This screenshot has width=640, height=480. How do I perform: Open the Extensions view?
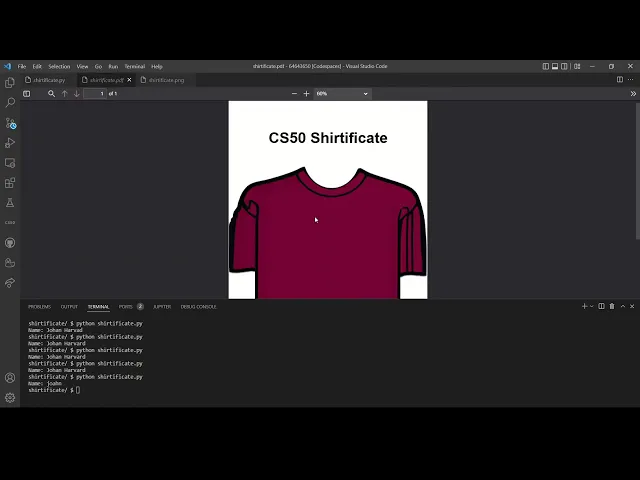(10, 183)
